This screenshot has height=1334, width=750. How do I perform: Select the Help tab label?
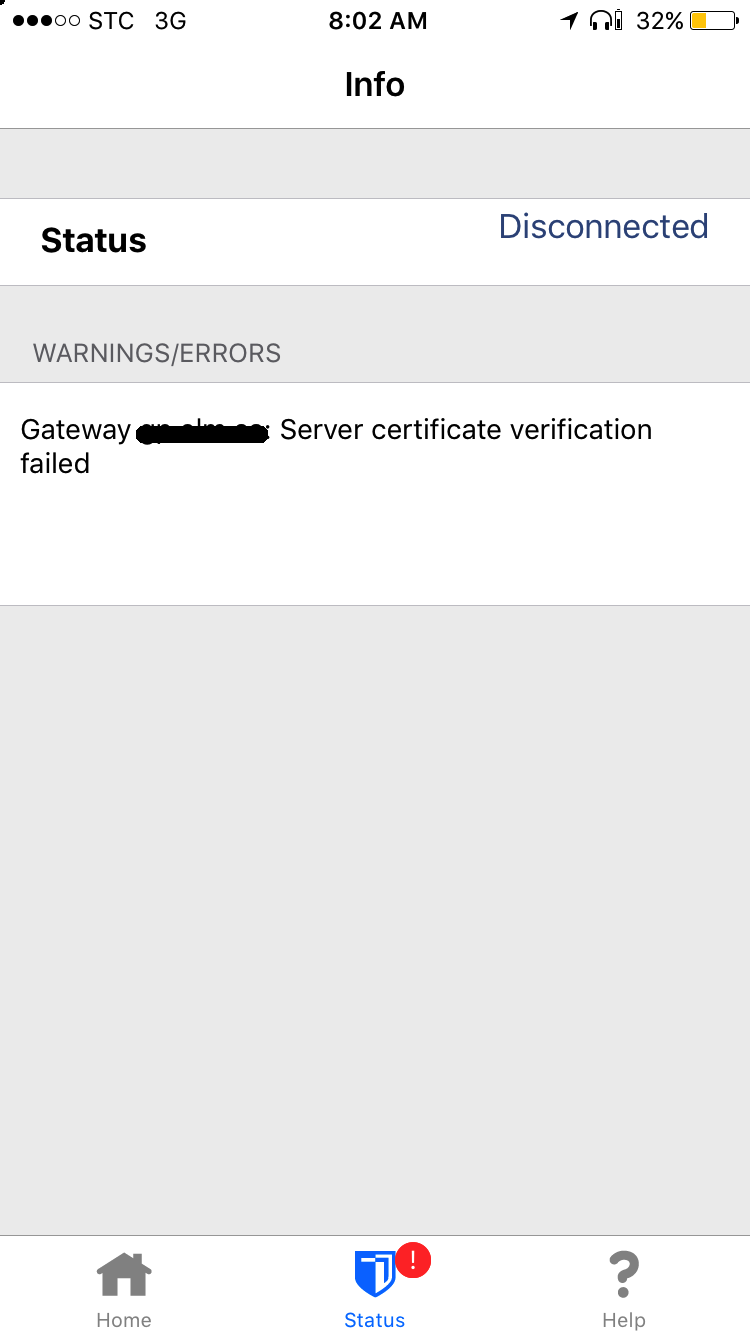624,1320
